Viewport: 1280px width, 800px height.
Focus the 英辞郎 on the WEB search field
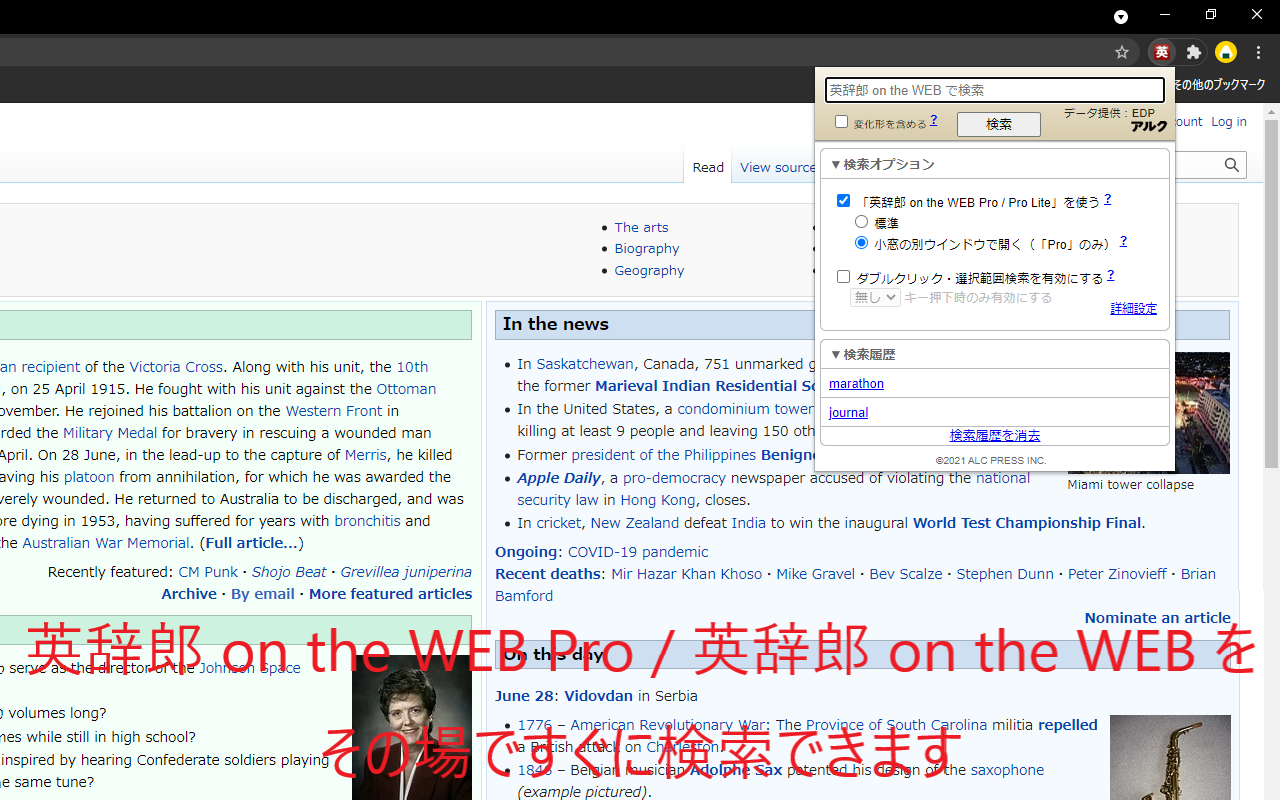tap(995, 90)
